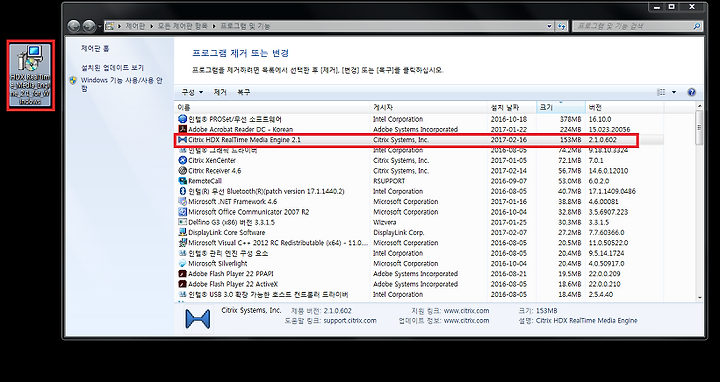Expand the view options dropdown arrow
The image size is (720, 382).
click(x=674, y=92)
